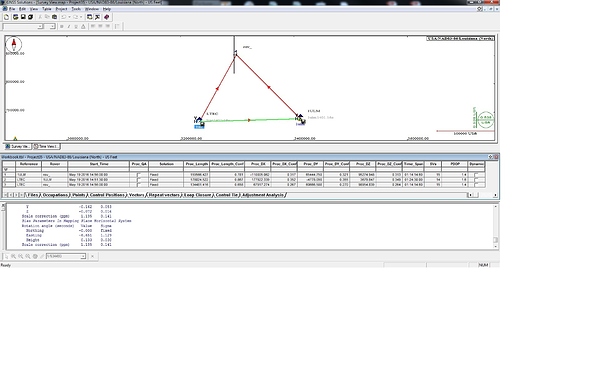
Task: Click the red book help icon
Action: click(x=107, y=17)
